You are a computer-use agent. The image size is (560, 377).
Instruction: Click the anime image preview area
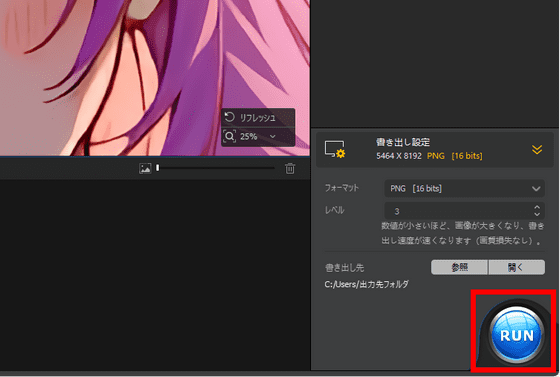click(155, 78)
